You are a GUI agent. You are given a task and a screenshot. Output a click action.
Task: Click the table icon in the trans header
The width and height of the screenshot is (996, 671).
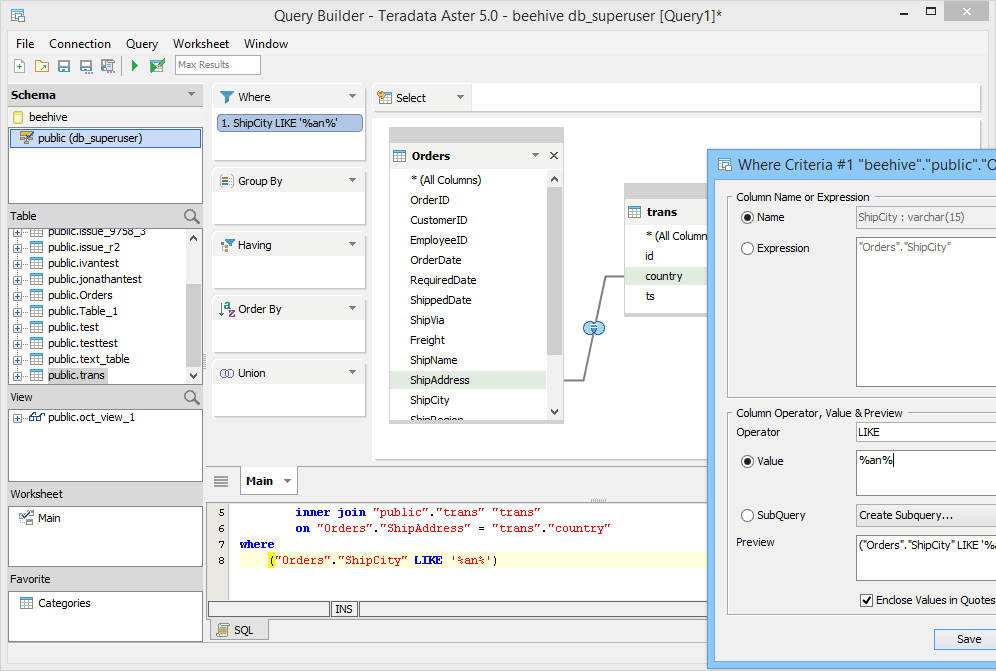click(x=635, y=212)
